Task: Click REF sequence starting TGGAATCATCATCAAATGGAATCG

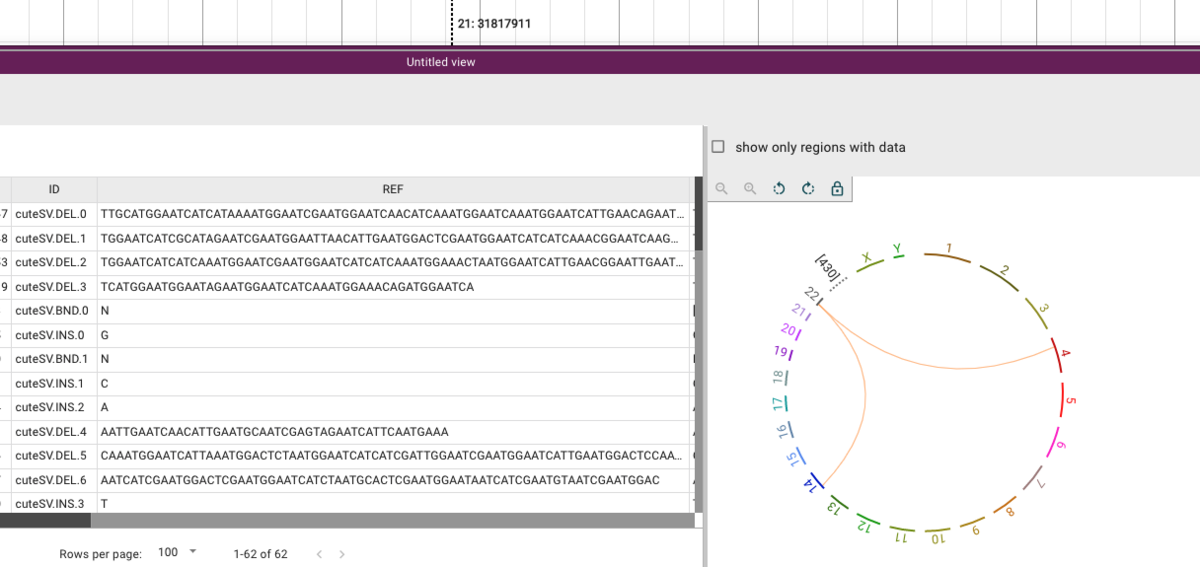Action: pos(393,262)
